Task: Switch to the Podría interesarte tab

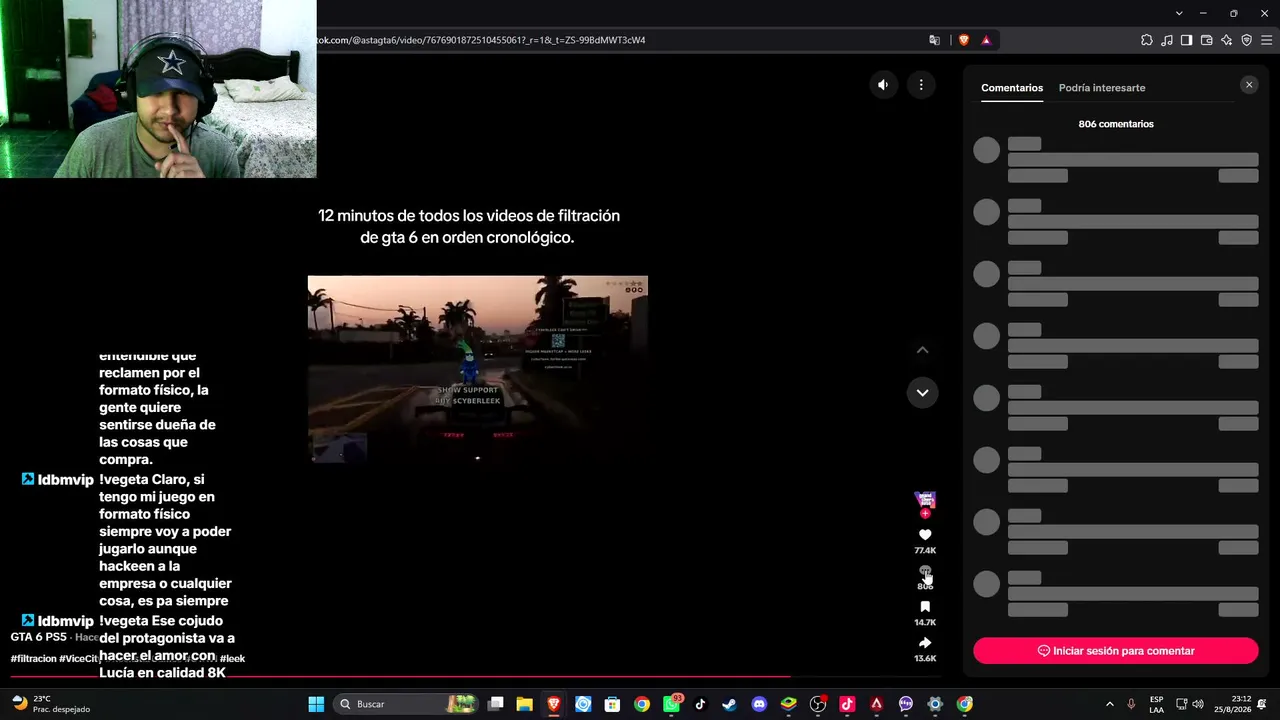Action: point(1102,88)
